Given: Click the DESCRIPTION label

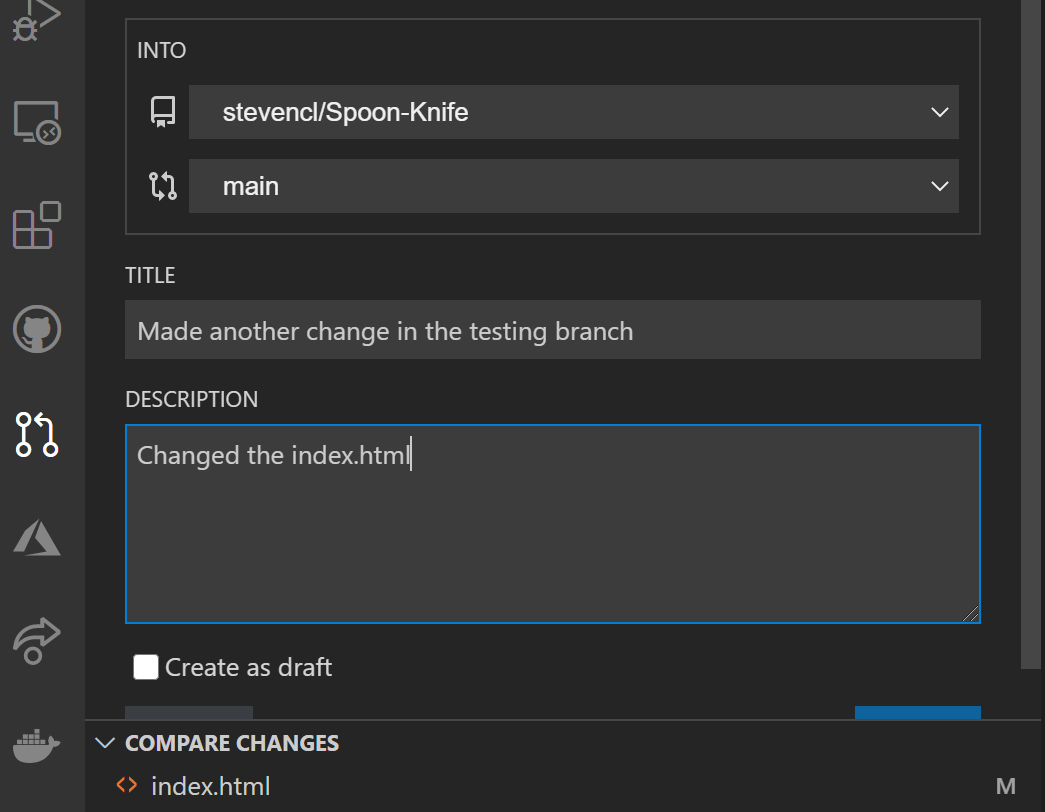Looking at the screenshot, I should point(191,399).
